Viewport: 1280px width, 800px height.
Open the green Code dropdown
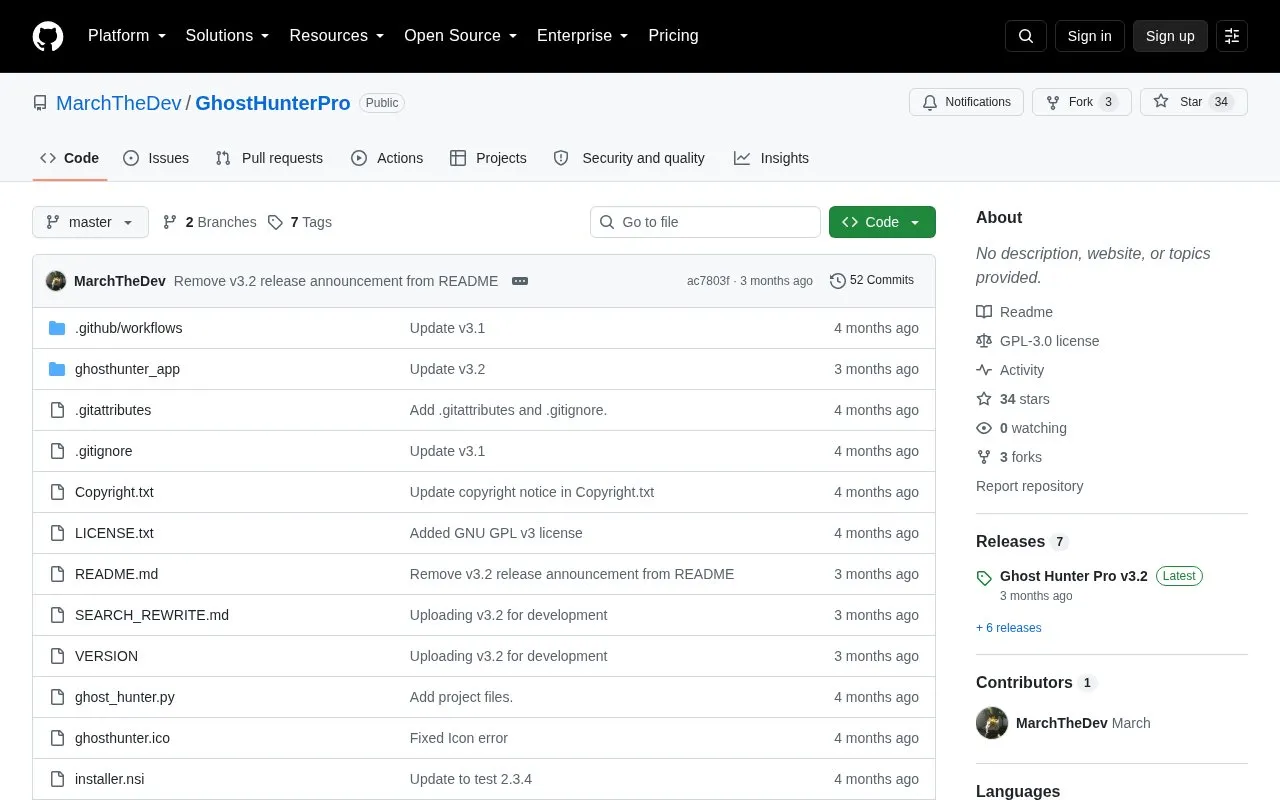(882, 222)
